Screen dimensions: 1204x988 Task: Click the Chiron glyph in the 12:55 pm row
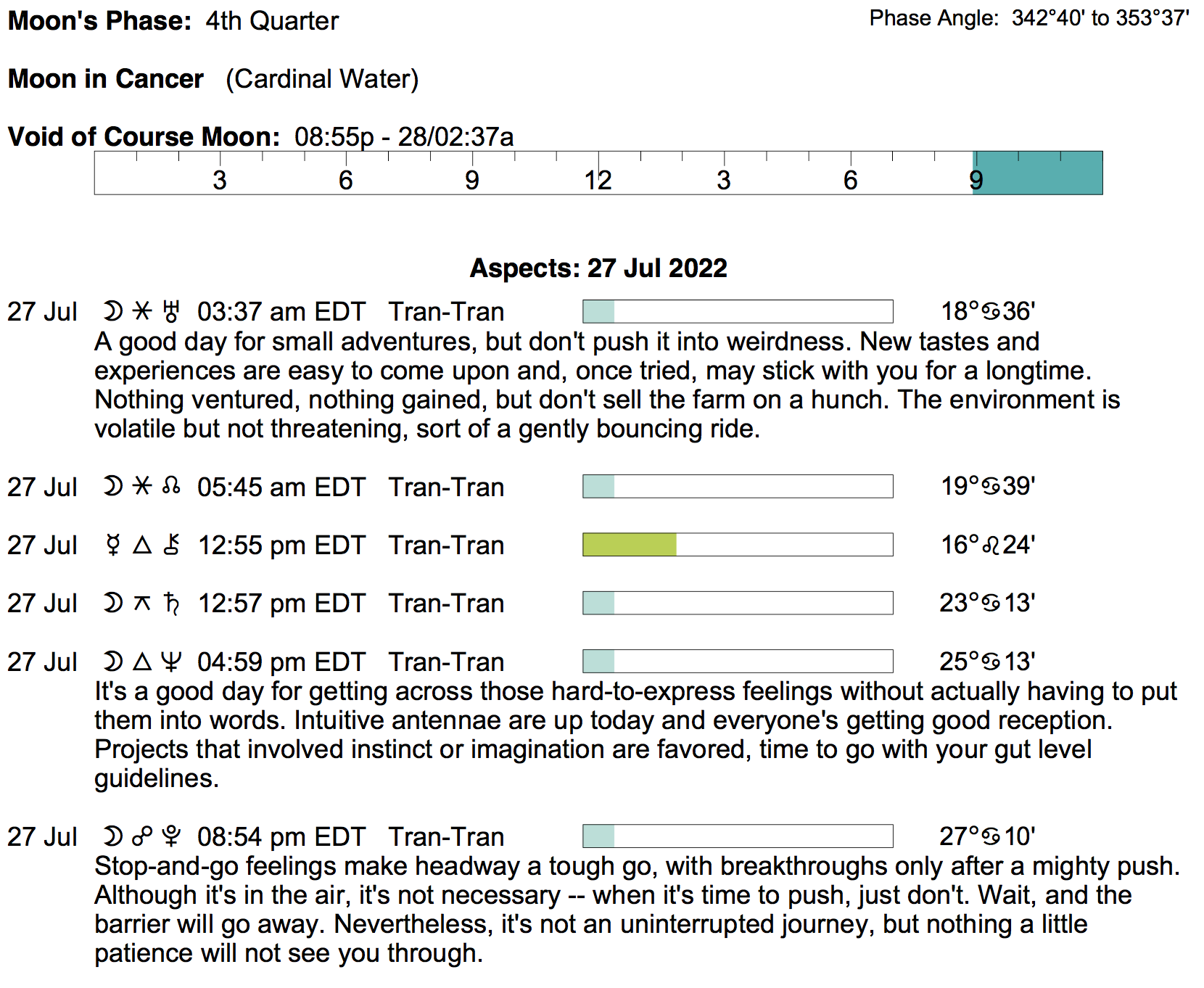coord(171,545)
